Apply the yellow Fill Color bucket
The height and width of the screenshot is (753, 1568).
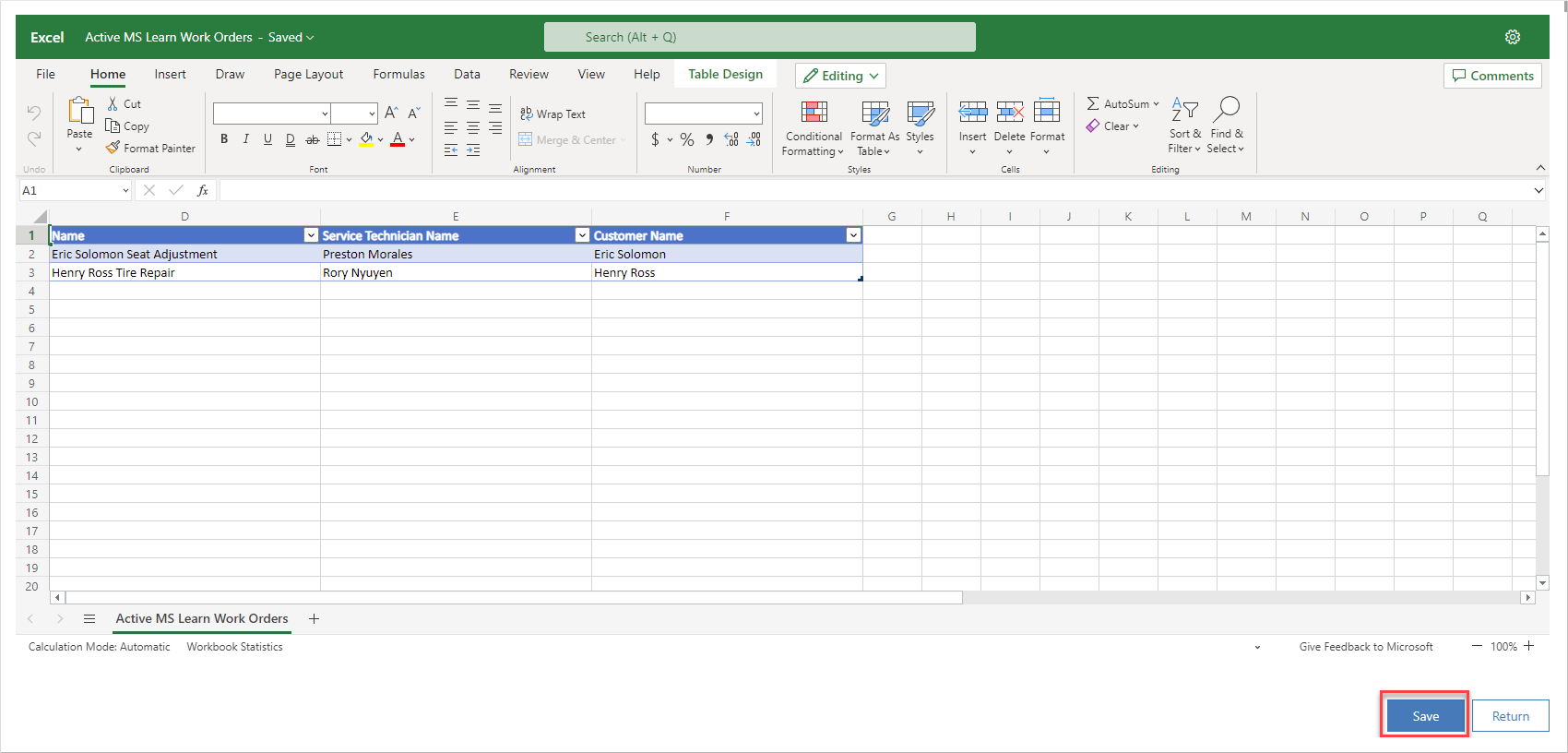366,139
